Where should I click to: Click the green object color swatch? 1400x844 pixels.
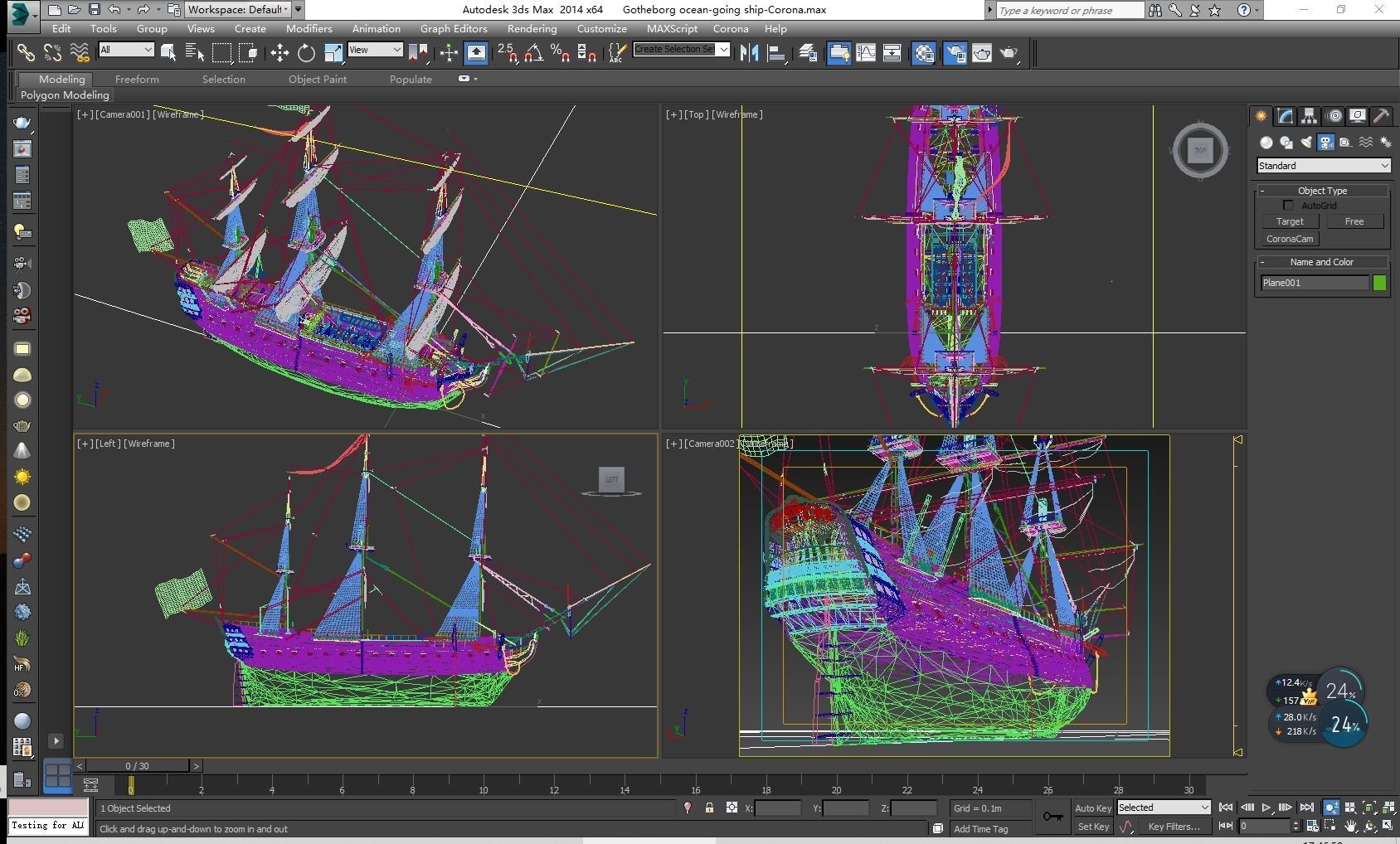tap(1379, 283)
